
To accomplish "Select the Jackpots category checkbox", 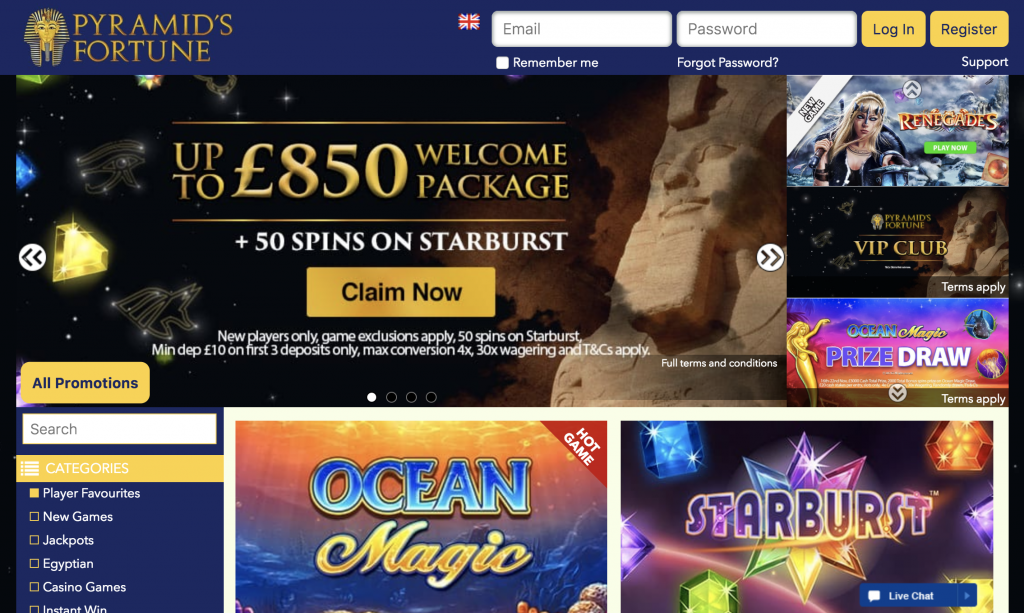I will point(34,540).
